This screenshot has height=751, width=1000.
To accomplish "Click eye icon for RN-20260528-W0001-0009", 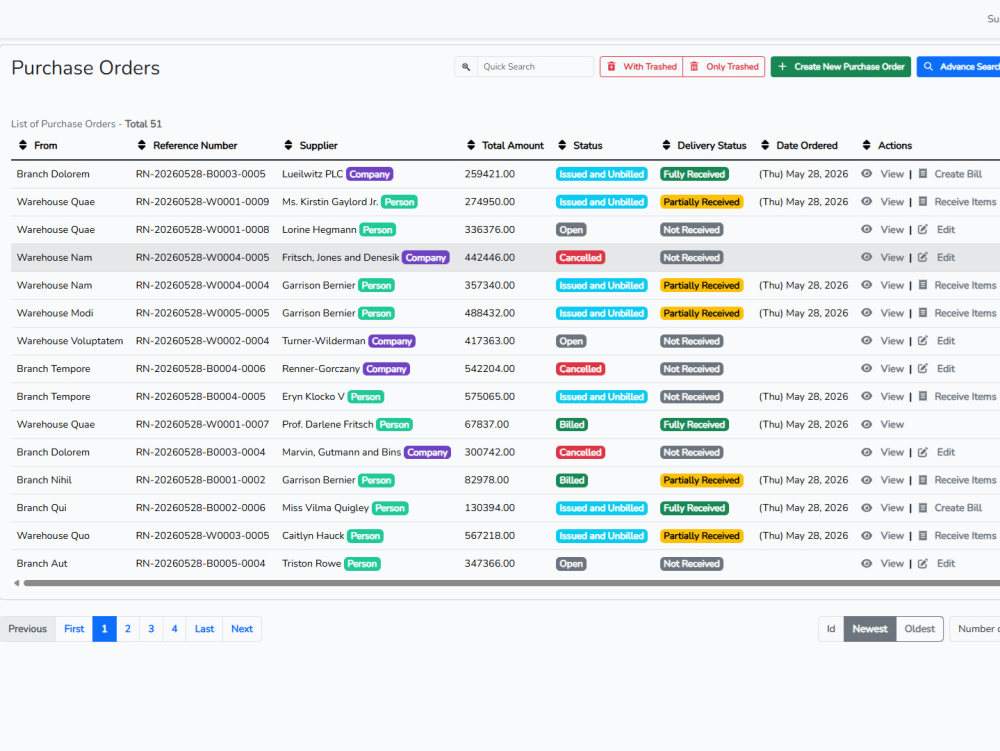I will pos(867,201).
